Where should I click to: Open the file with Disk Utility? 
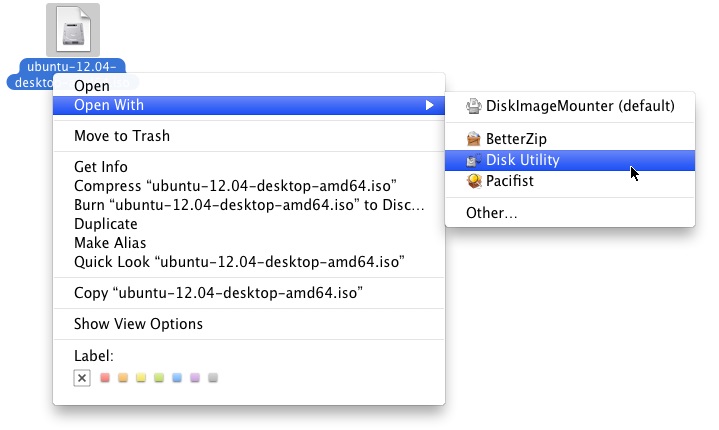point(570,160)
